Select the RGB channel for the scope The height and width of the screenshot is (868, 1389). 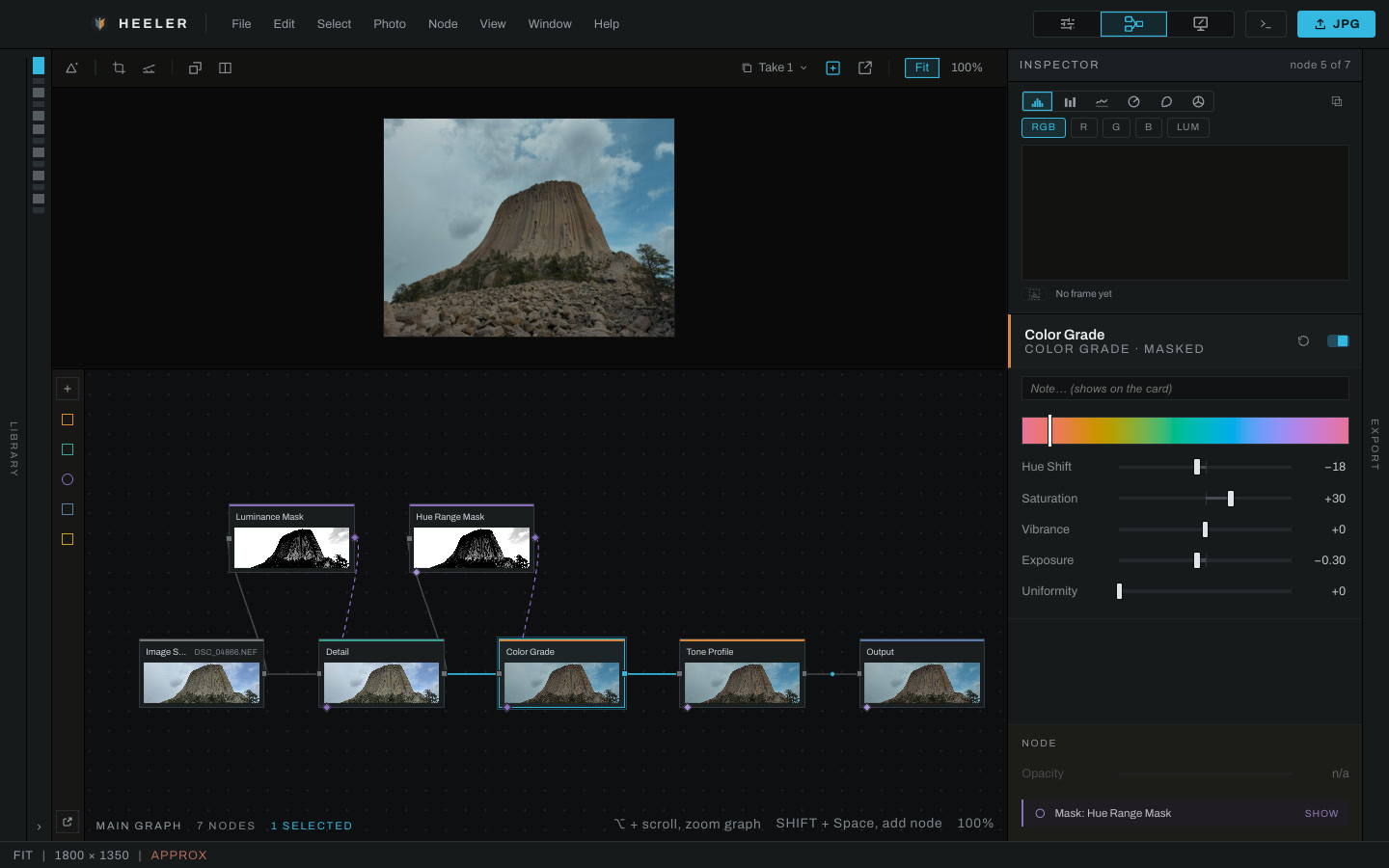(1044, 127)
